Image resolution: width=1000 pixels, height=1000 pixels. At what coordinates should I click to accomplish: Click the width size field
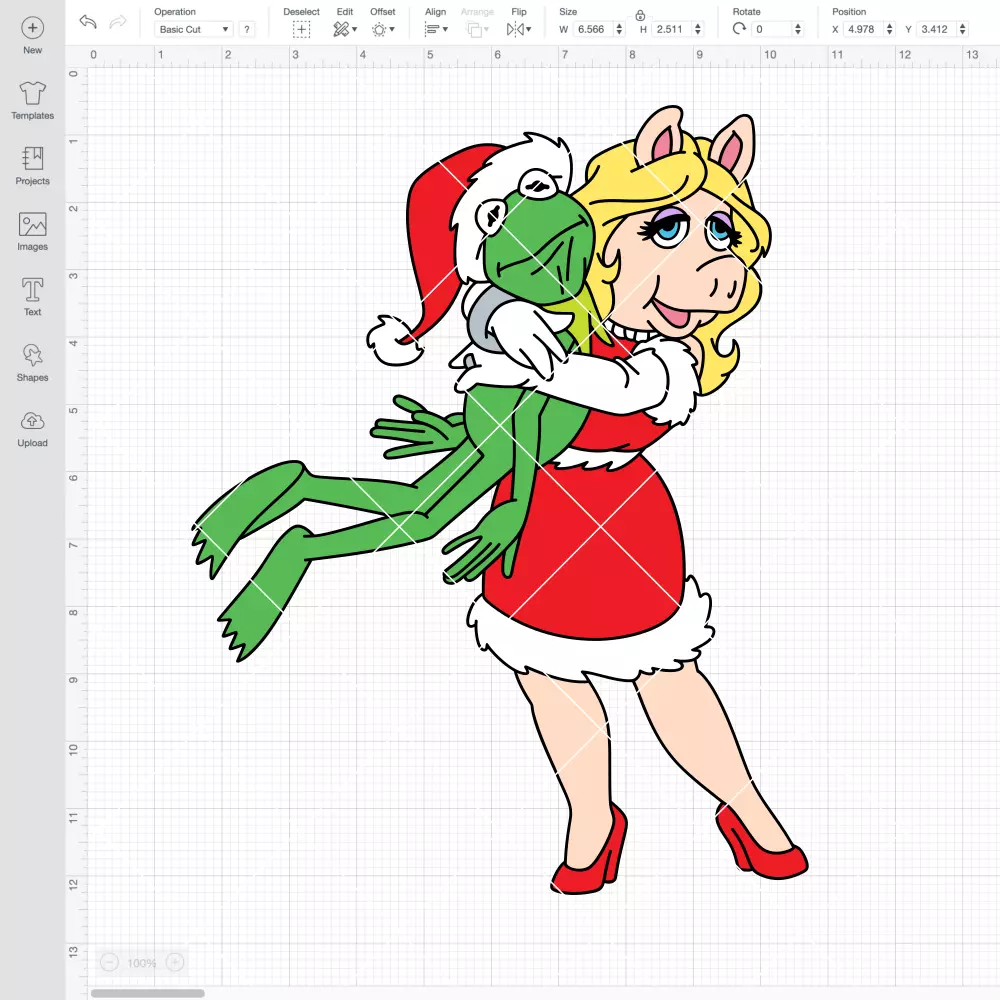593,29
